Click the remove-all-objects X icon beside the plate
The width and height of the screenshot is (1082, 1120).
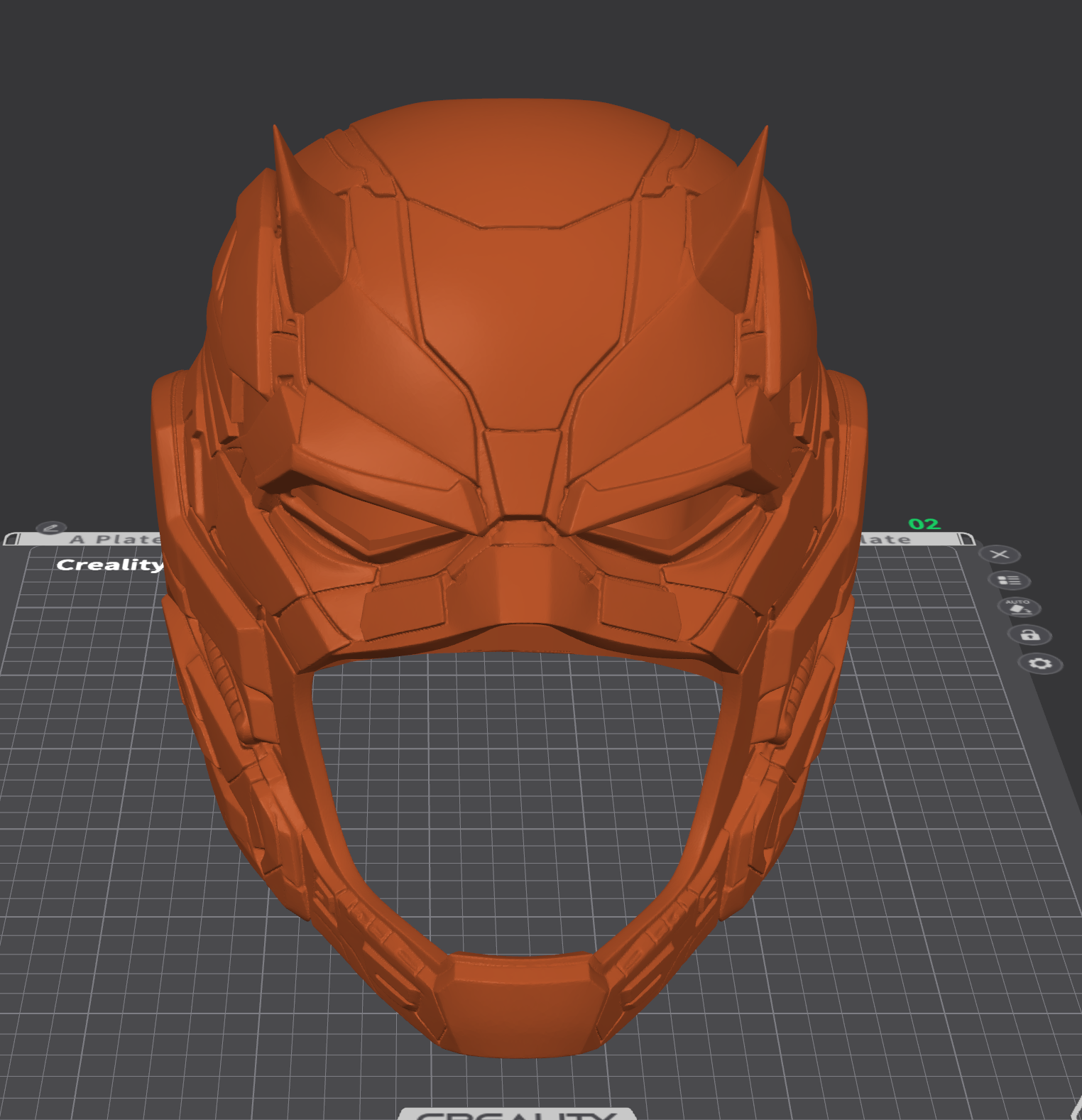(x=1000, y=554)
